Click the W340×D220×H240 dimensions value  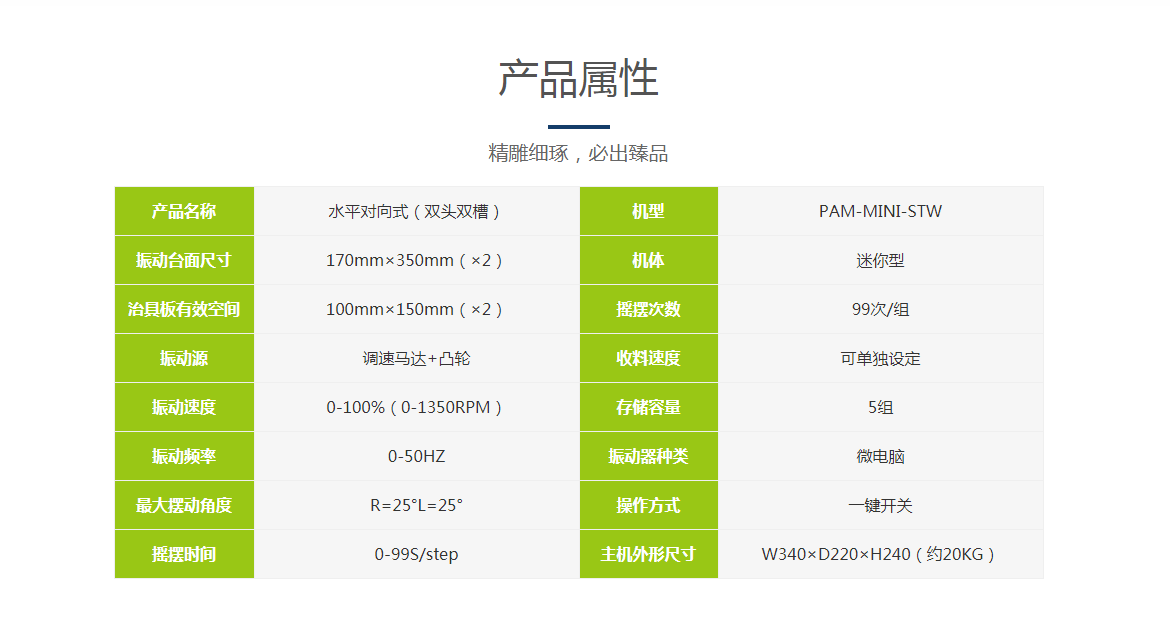[x=880, y=554]
